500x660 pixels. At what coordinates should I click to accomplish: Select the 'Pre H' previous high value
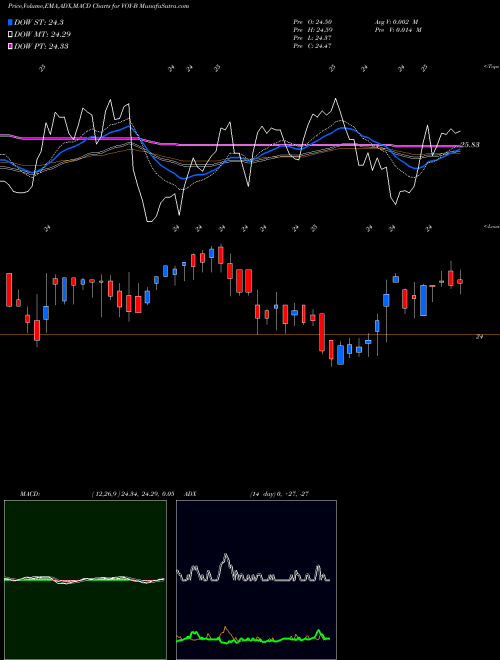[x=313, y=30]
